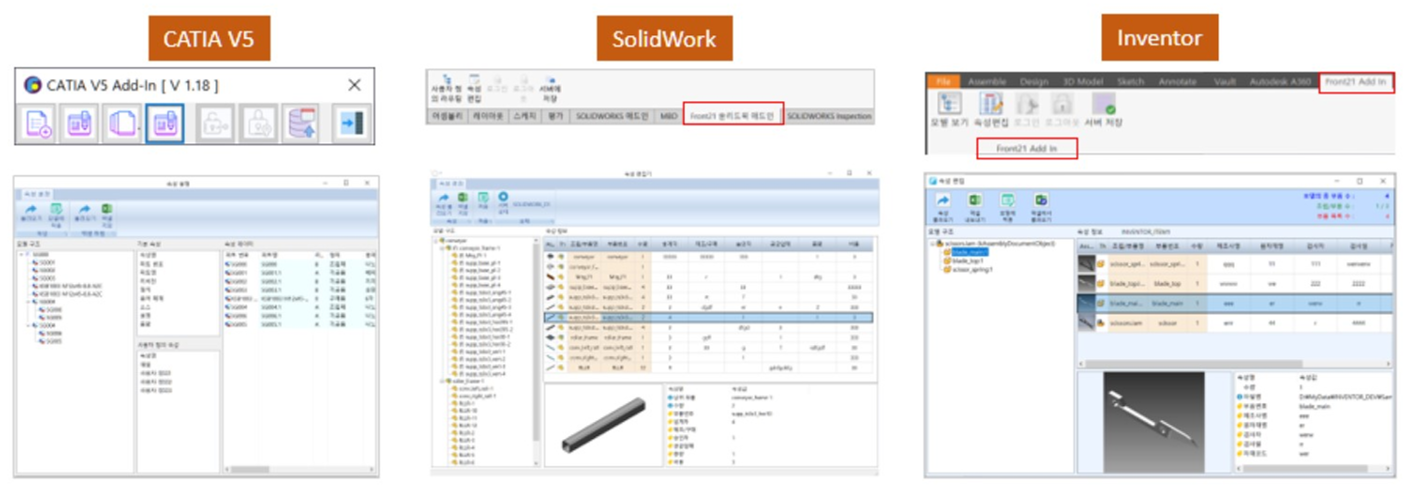Screen dimensions: 1406x490
Task: Open the Vault tab in Inventor
Action: pos(1224,81)
